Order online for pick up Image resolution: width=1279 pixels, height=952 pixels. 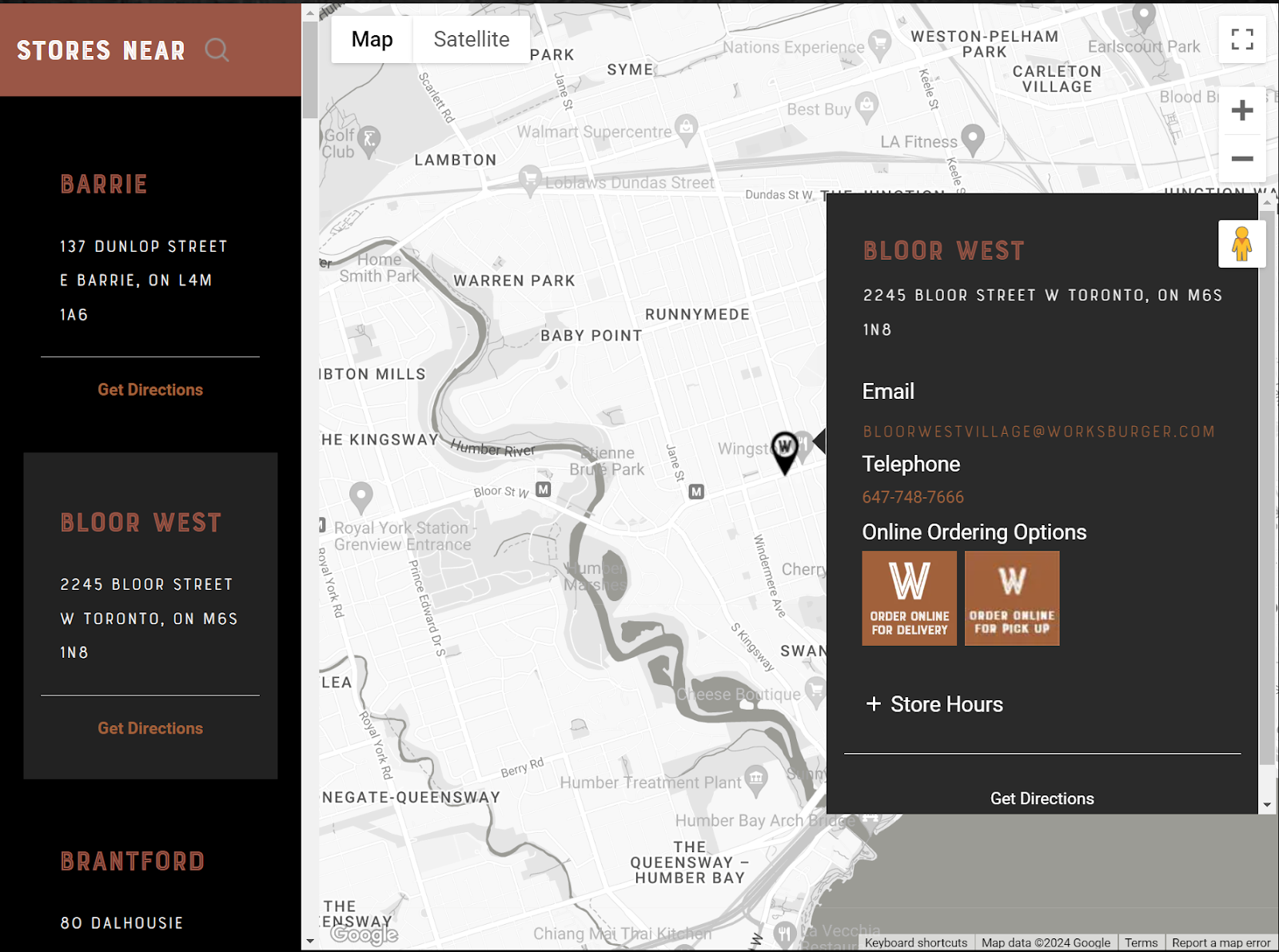pyautogui.click(x=1012, y=598)
